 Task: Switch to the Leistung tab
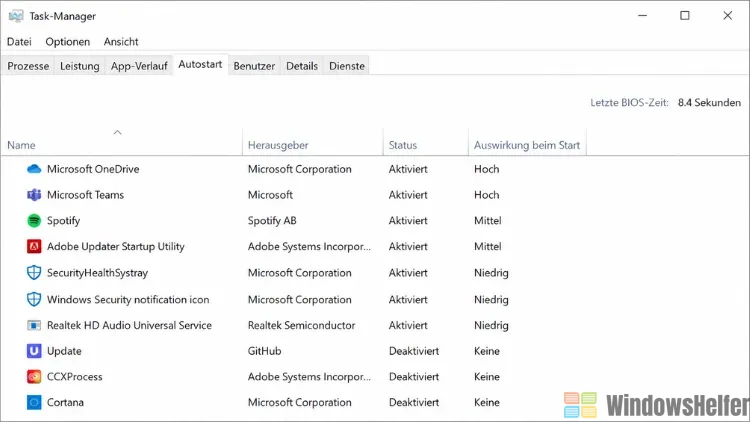79,66
